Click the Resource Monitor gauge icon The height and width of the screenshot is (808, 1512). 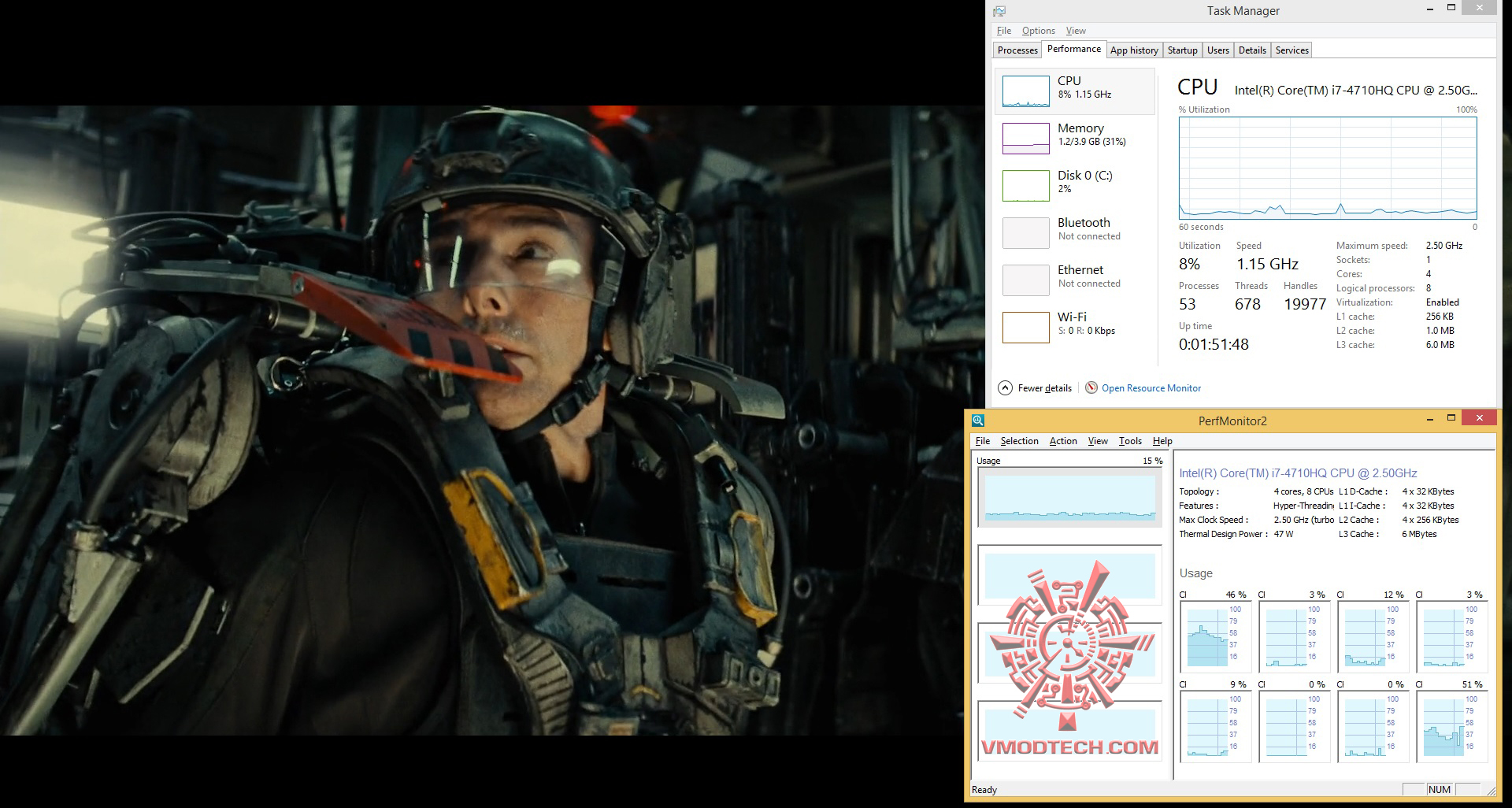click(1091, 387)
